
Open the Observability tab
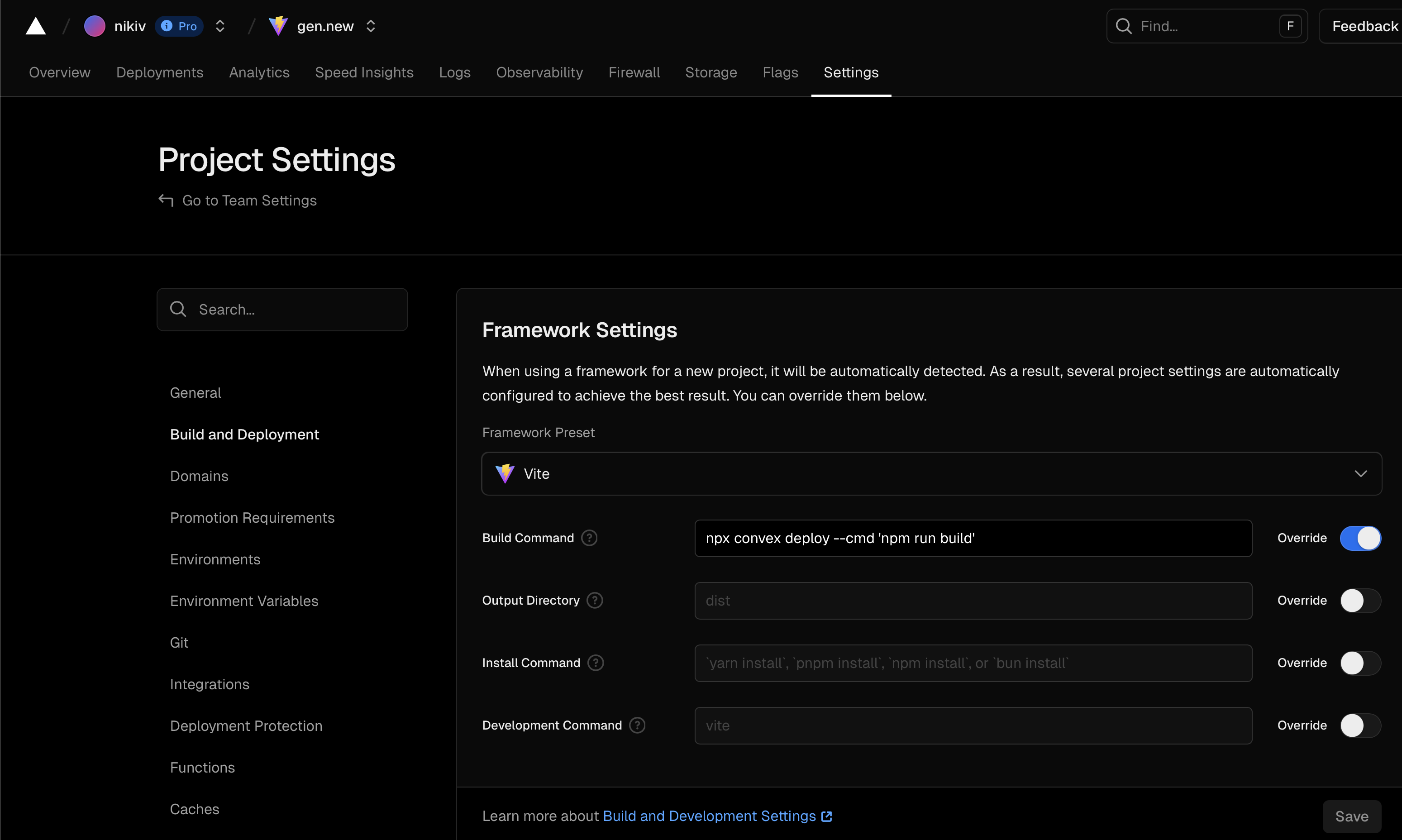539,72
